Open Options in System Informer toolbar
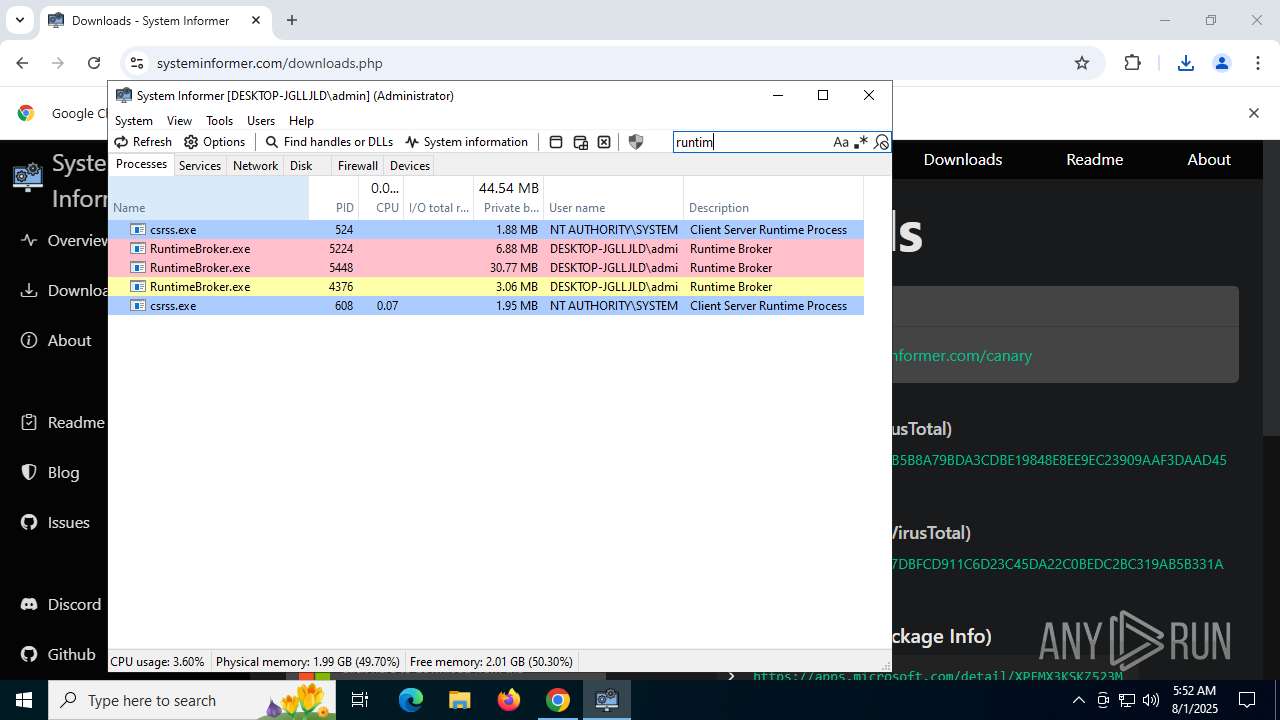 pos(214,142)
